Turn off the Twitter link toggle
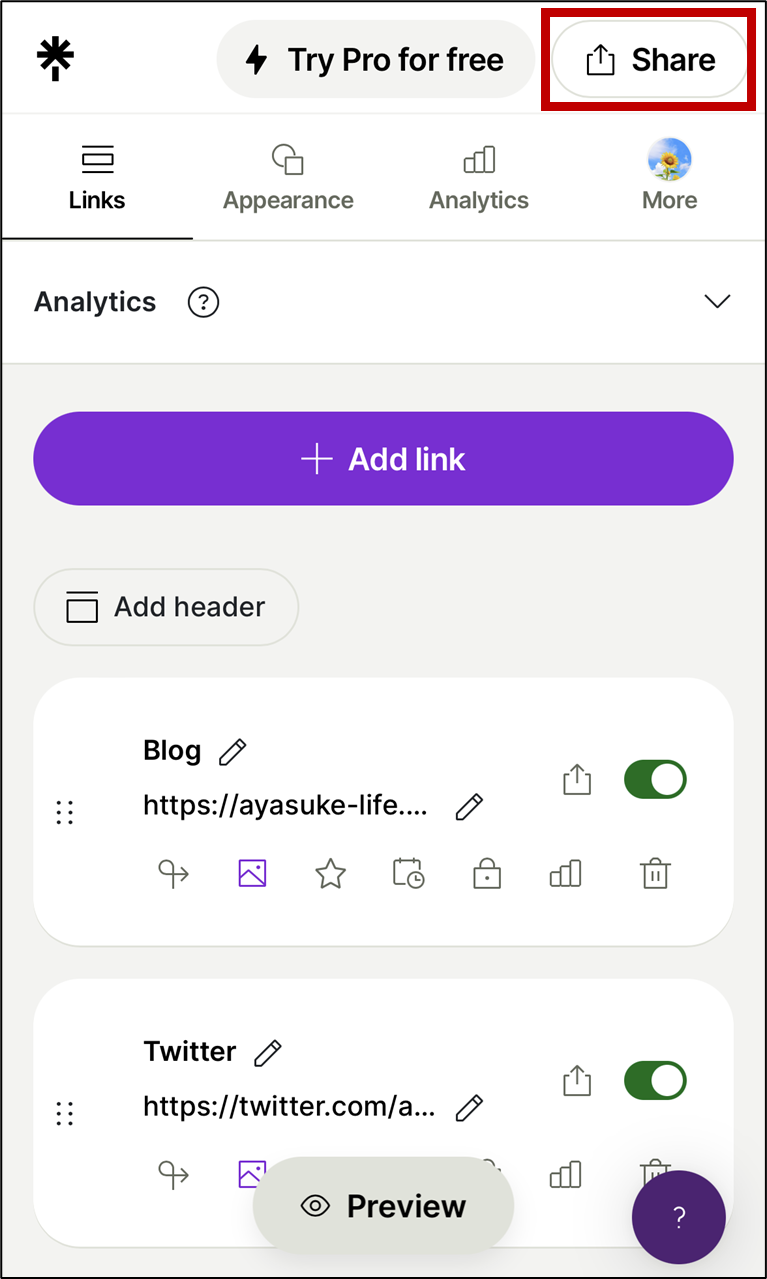This screenshot has width=767, height=1279. [655, 1081]
